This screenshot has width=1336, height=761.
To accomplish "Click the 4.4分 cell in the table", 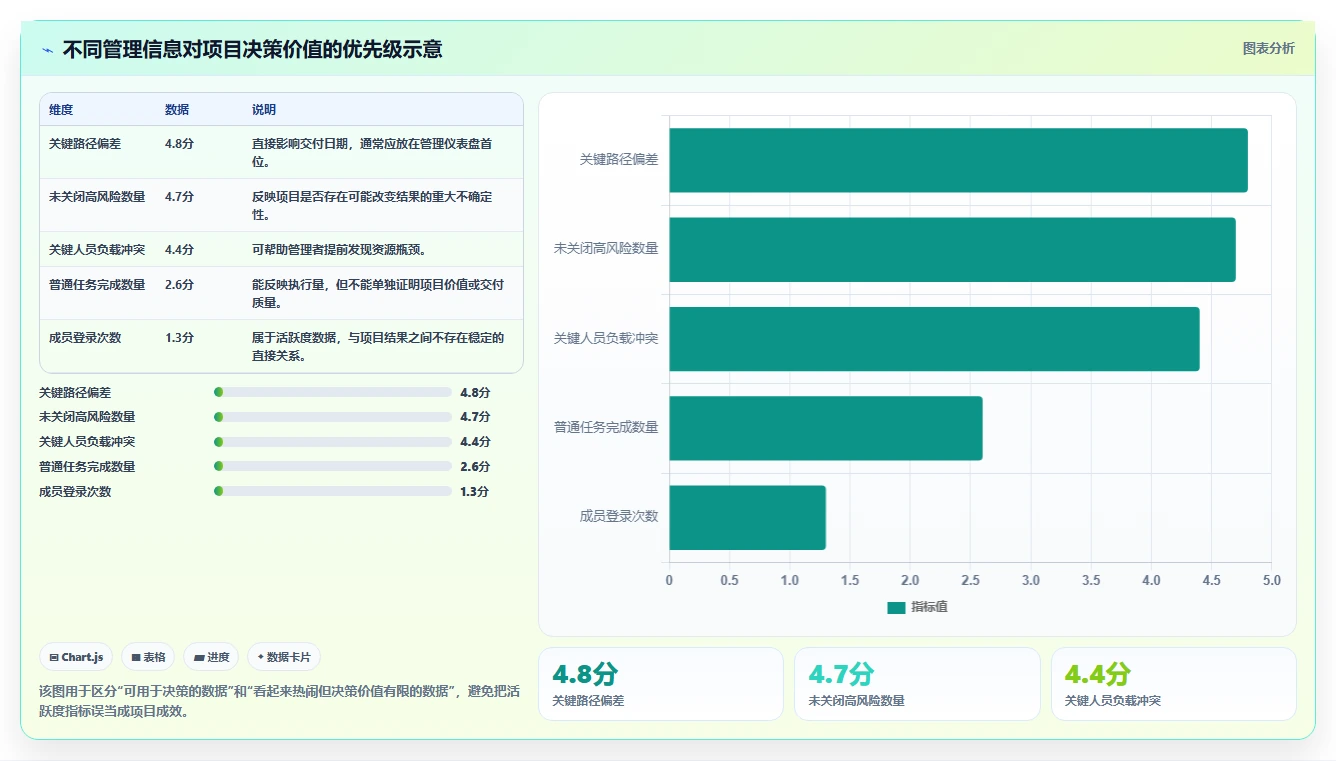I will click(179, 250).
